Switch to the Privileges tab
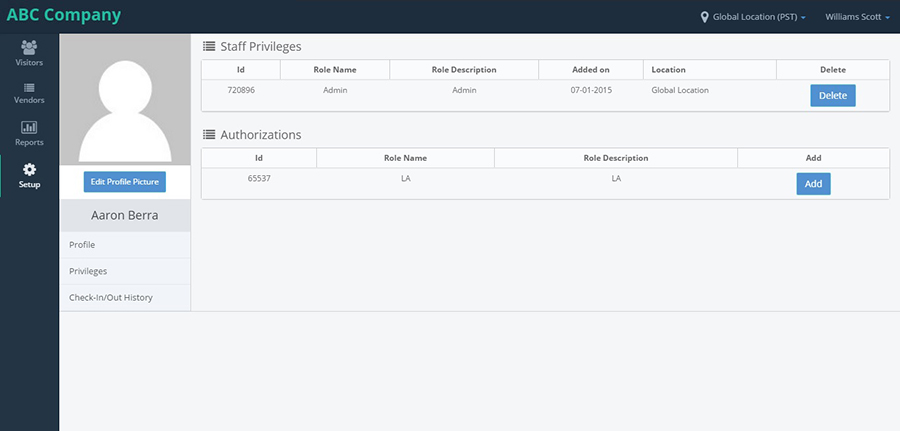The image size is (900, 431). tap(125, 271)
